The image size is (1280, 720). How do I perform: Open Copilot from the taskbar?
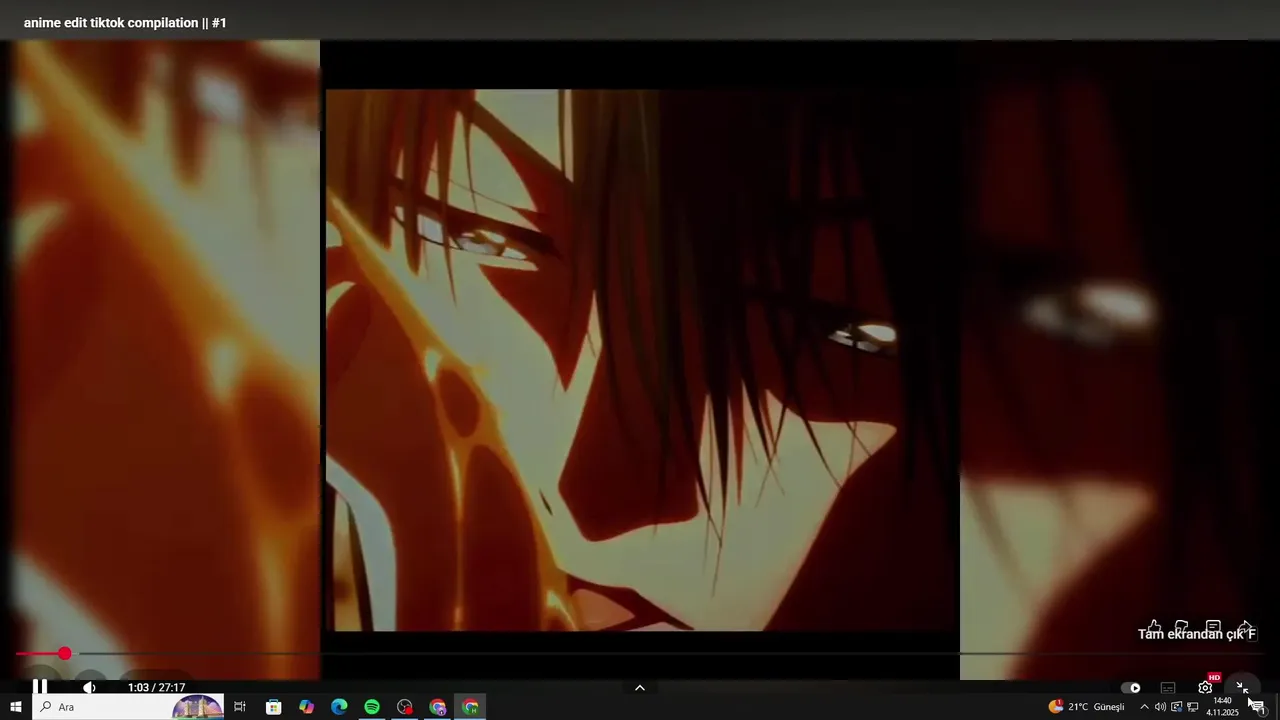[x=306, y=707]
